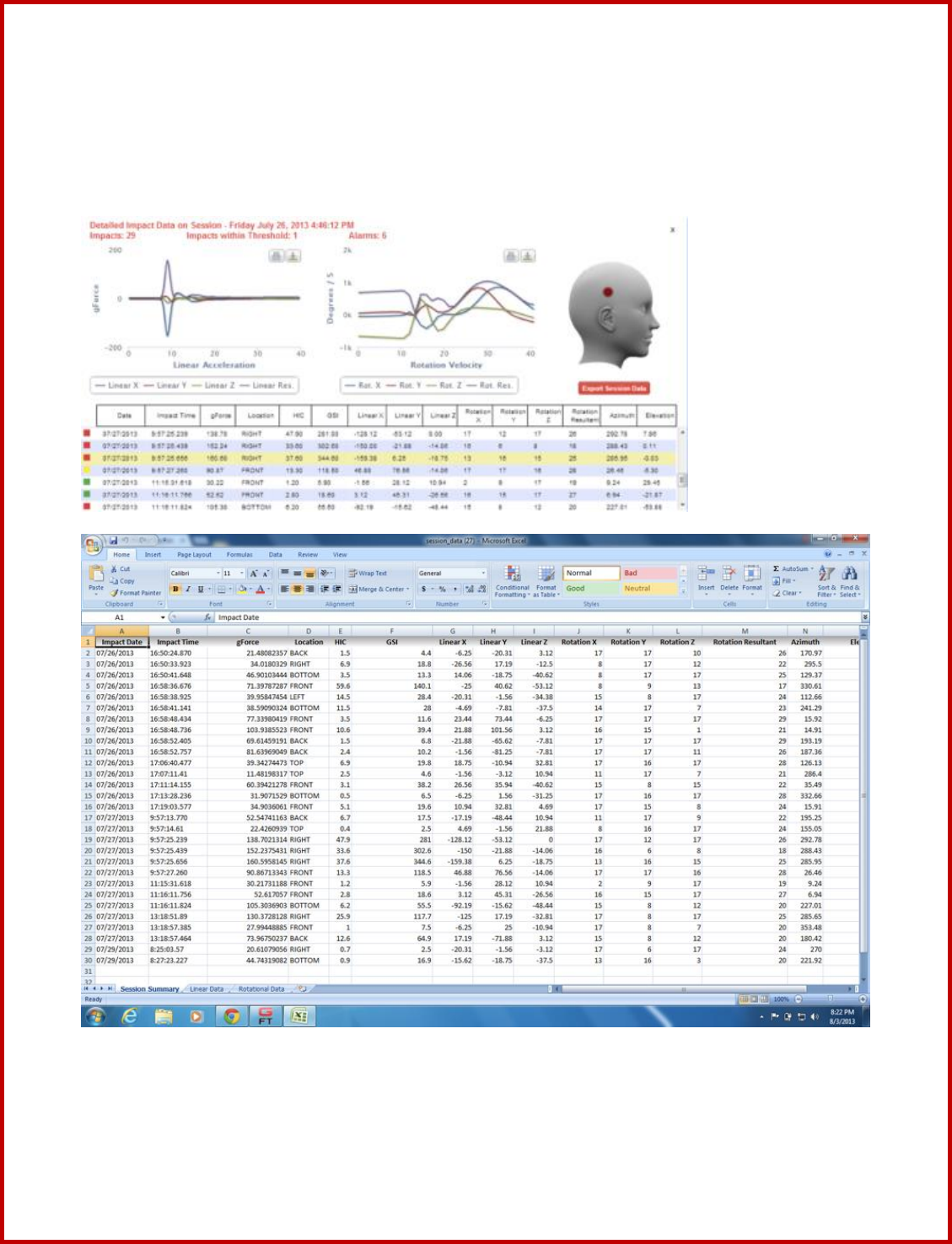Image resolution: width=952 pixels, height=1244 pixels.
Task: Click the Name Box showing A1
Action: pyautogui.click(x=123, y=617)
